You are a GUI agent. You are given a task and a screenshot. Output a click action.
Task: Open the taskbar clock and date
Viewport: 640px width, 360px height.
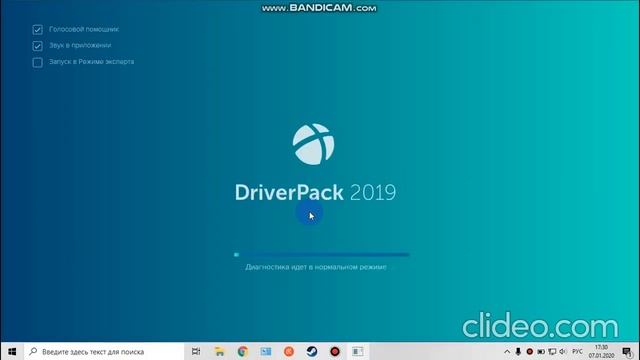601,351
